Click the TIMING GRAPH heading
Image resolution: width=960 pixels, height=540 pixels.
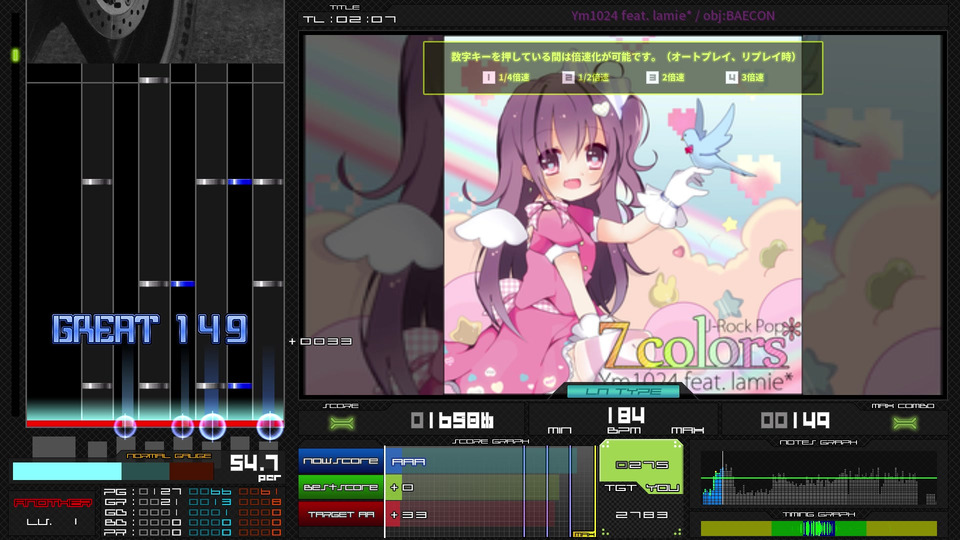pyautogui.click(x=819, y=514)
